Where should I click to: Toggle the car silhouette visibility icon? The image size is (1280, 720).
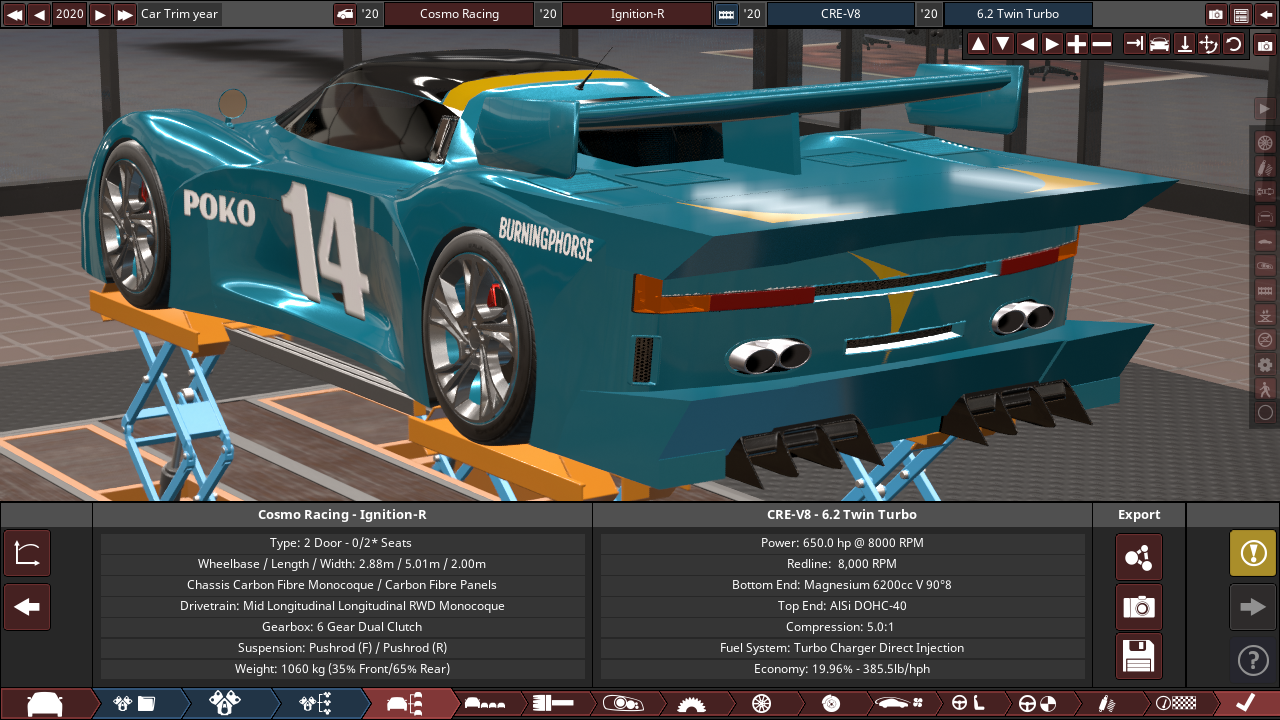coord(1264,241)
